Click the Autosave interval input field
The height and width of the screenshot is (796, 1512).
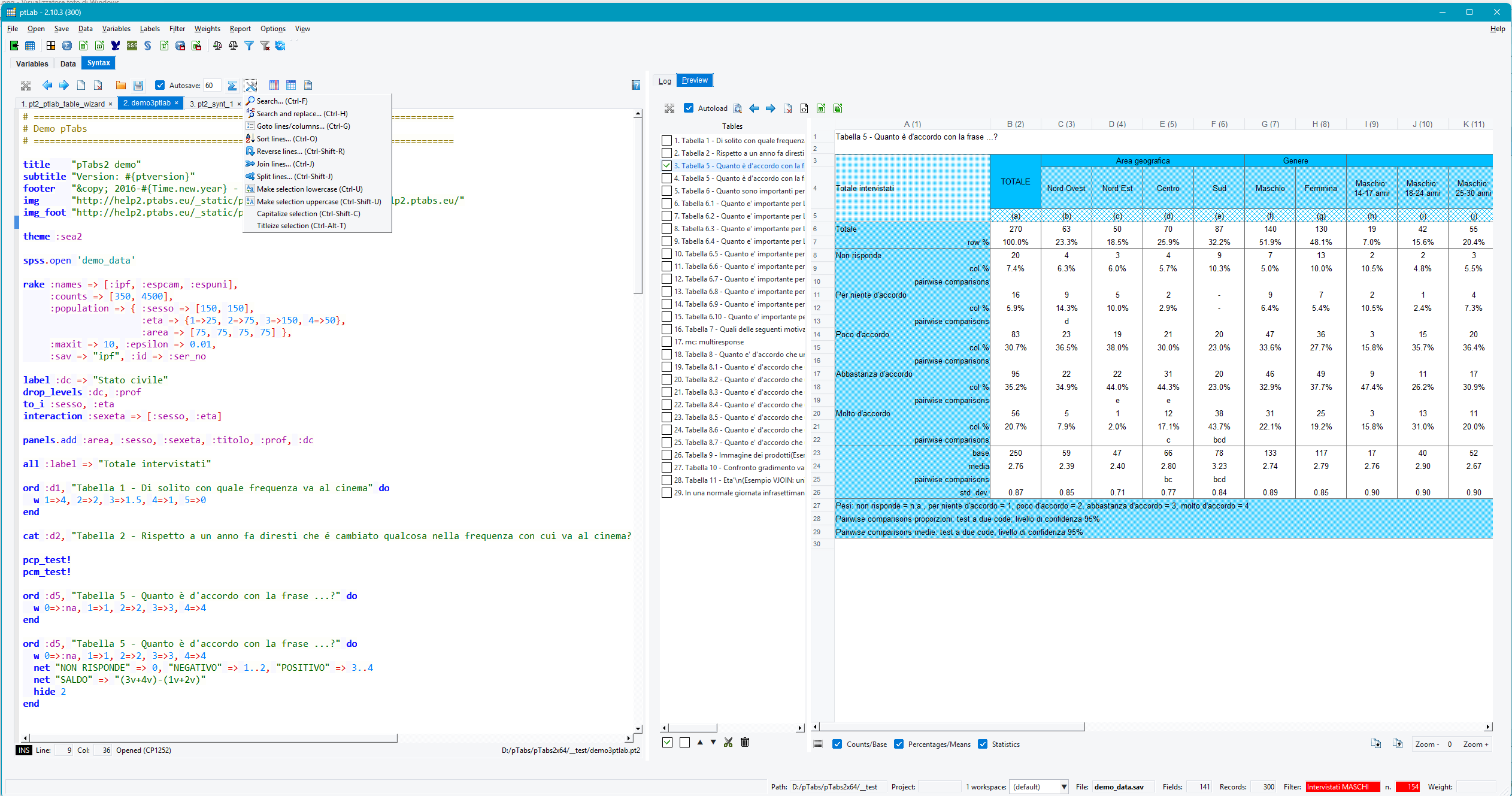pos(212,85)
